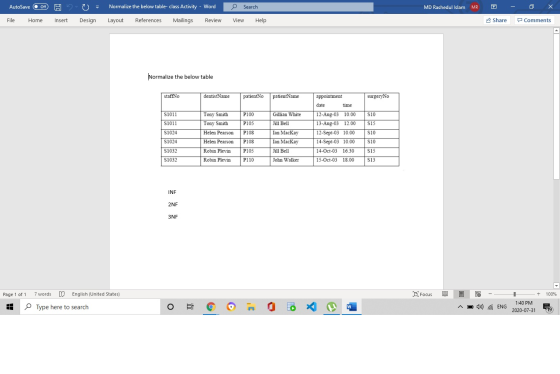
Task: Open the Windows Start menu
Action: (10, 307)
